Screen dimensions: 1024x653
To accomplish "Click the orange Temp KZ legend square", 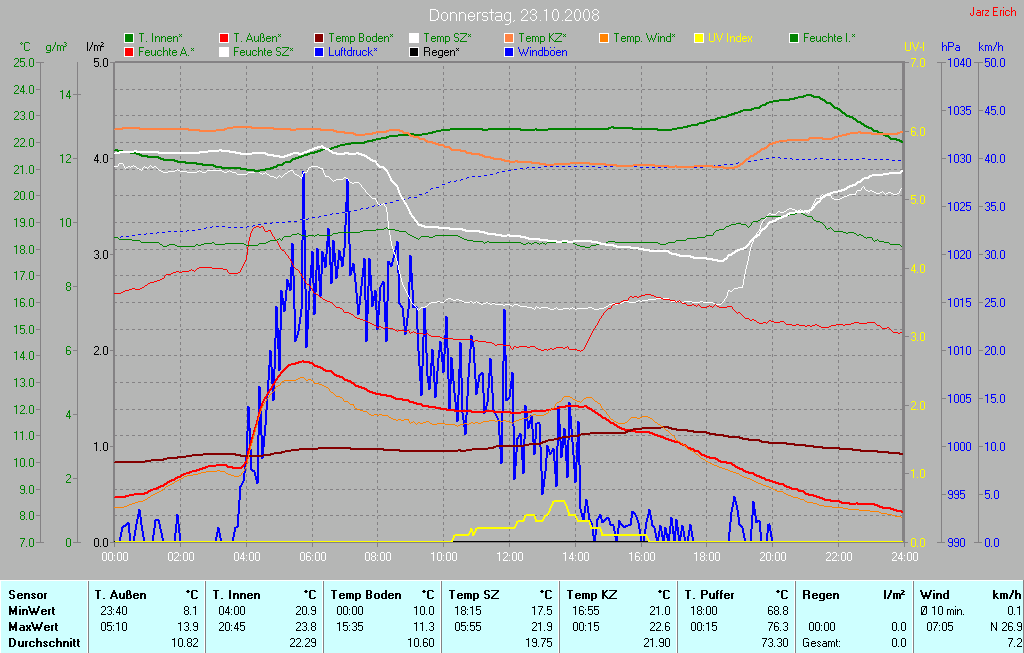I will pyautogui.click(x=509, y=38).
